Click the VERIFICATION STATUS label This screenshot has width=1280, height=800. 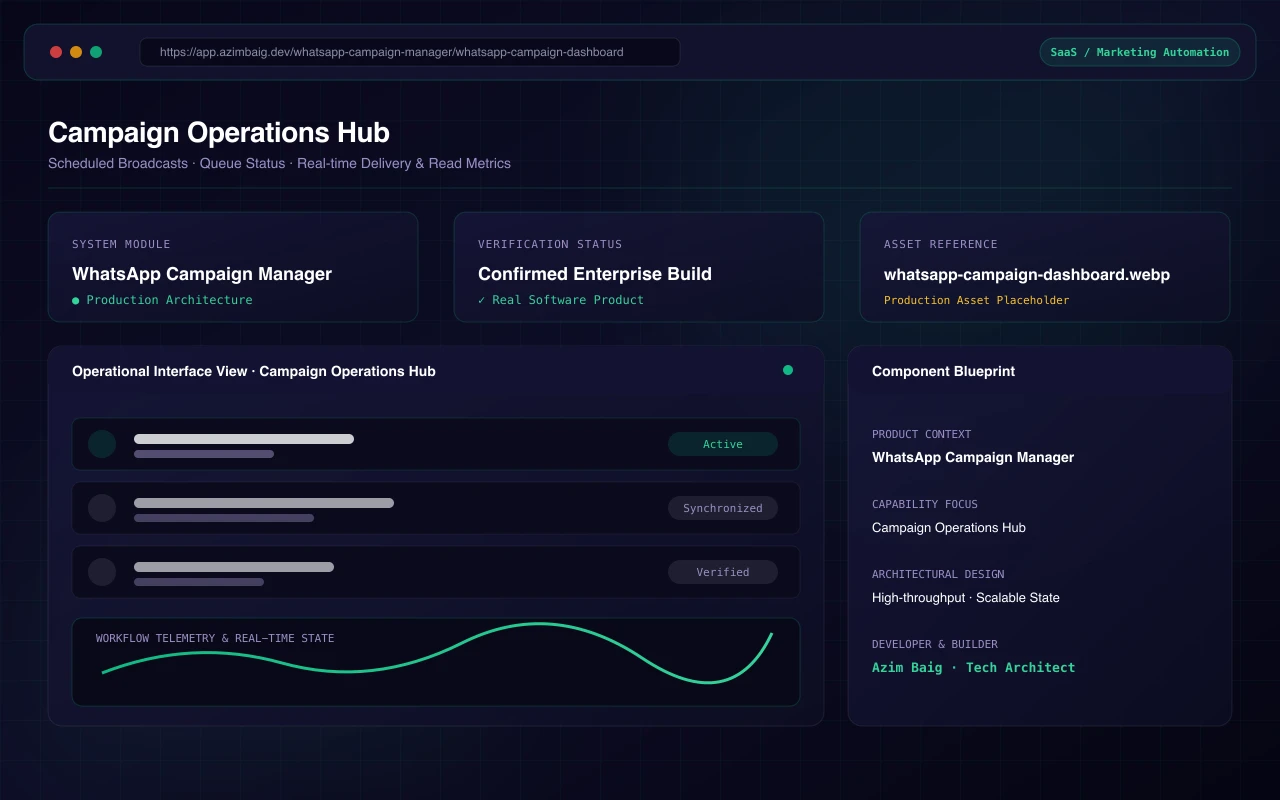[x=550, y=244]
